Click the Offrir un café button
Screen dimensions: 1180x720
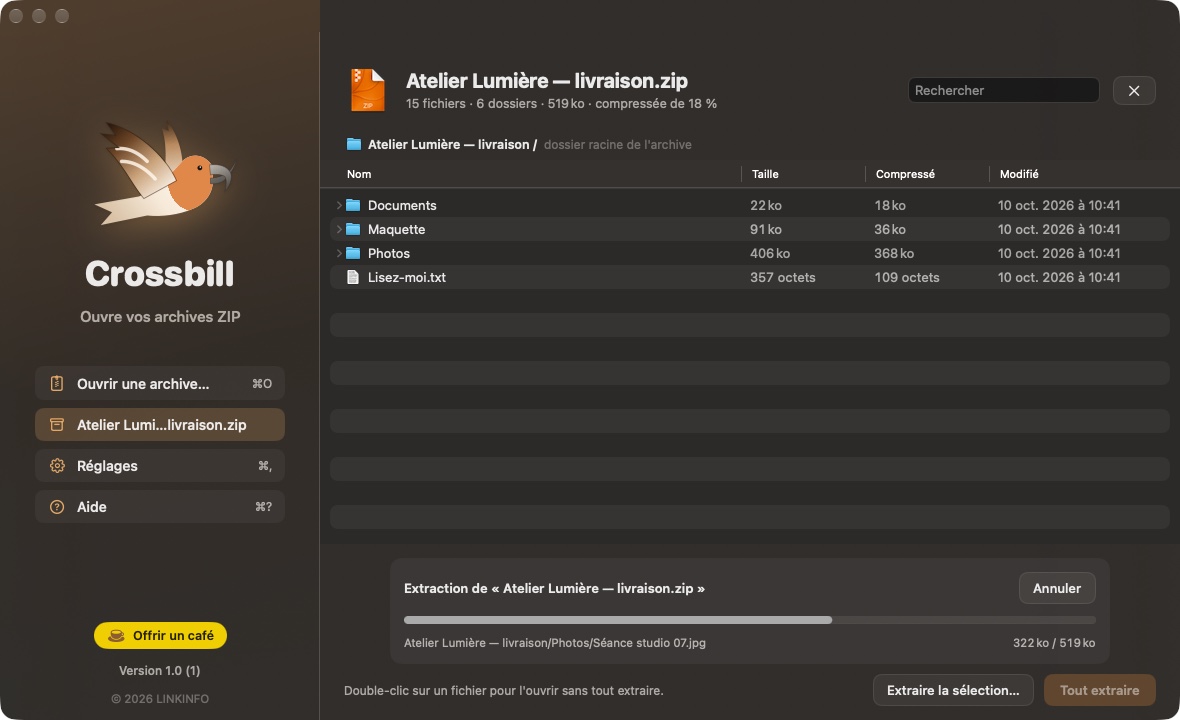[x=160, y=636]
